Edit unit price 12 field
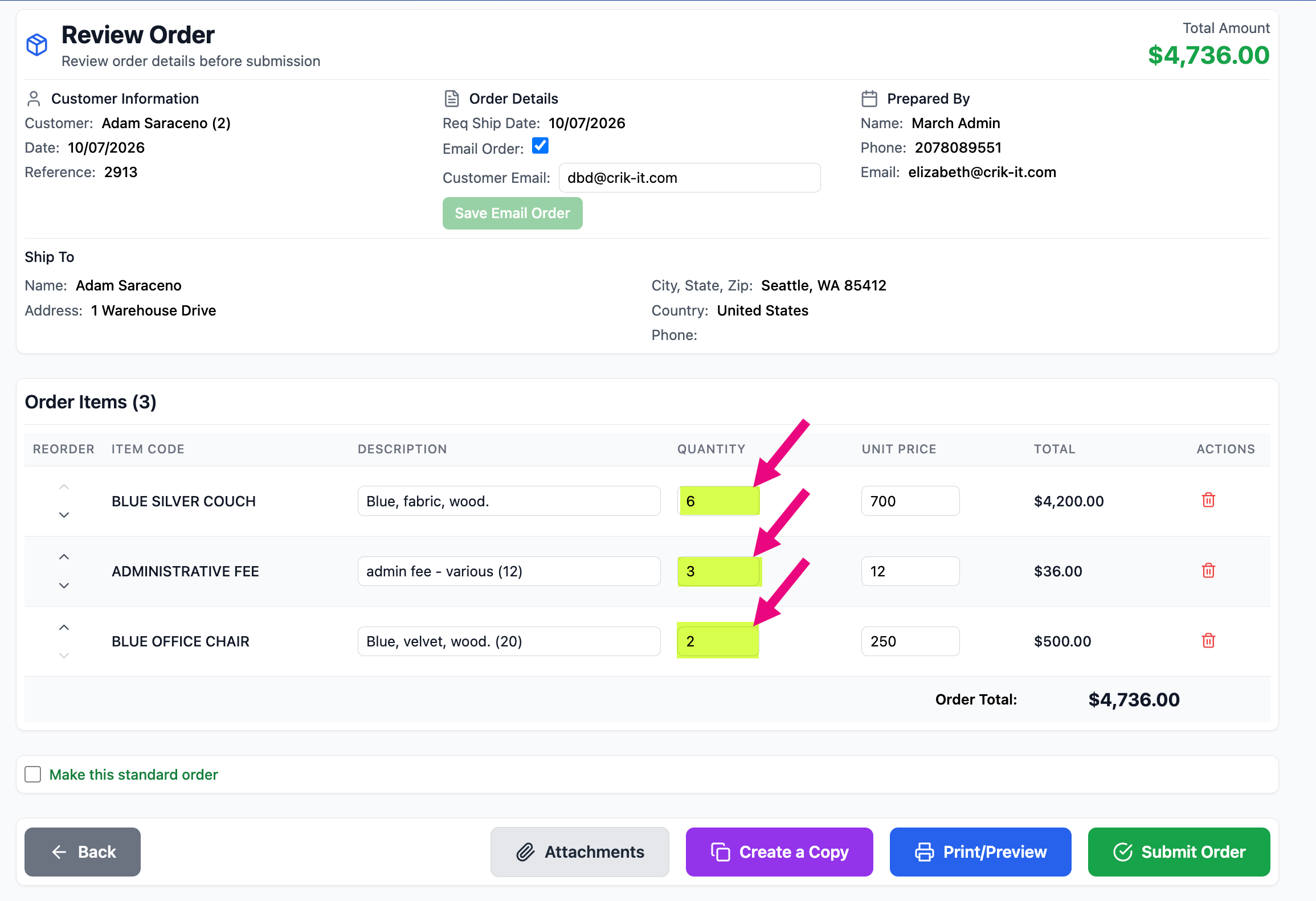The height and width of the screenshot is (901, 1316). point(910,571)
